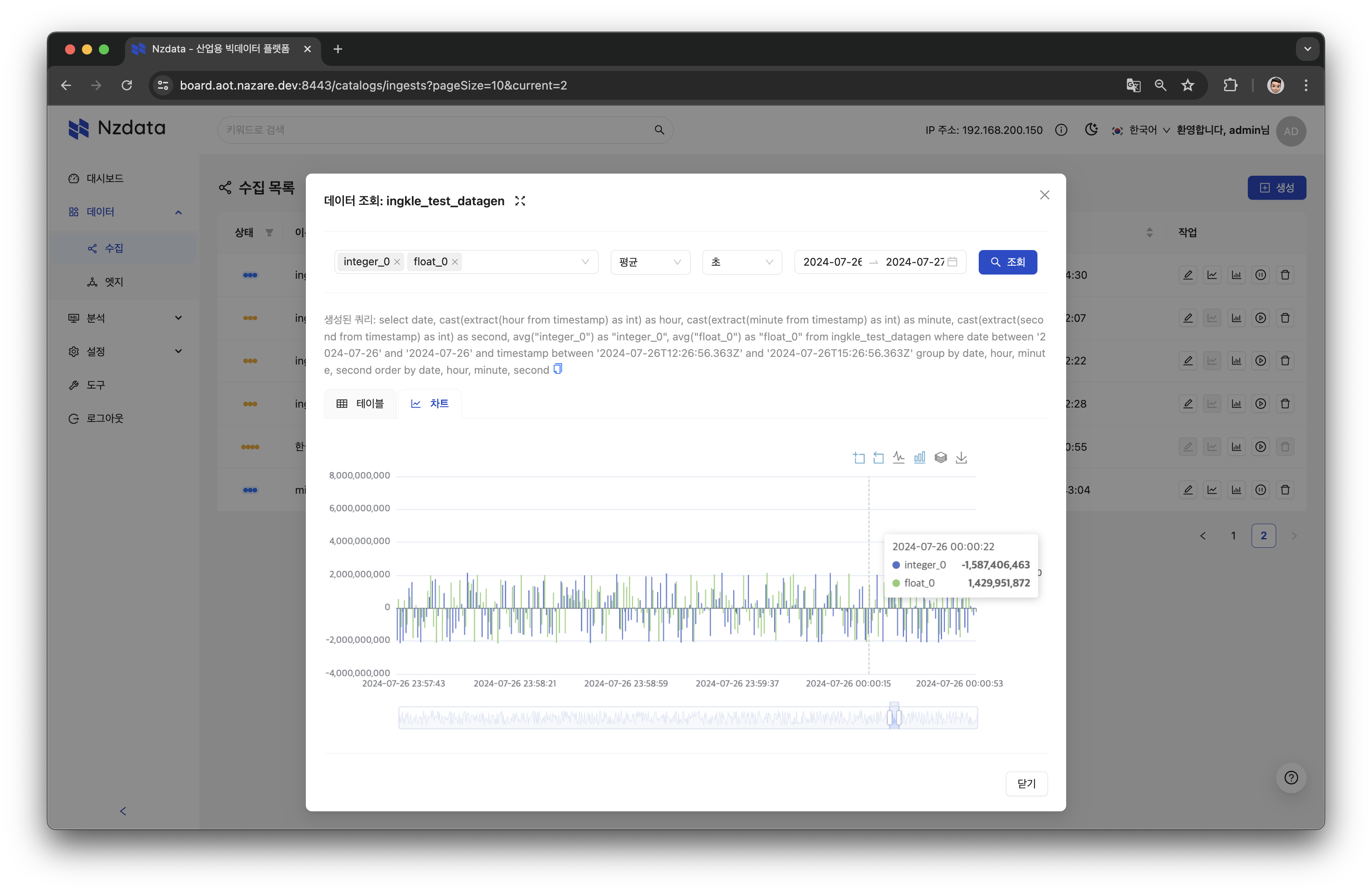The width and height of the screenshot is (1372, 892).
Task: Open the help question mark button
Action: point(1291,778)
